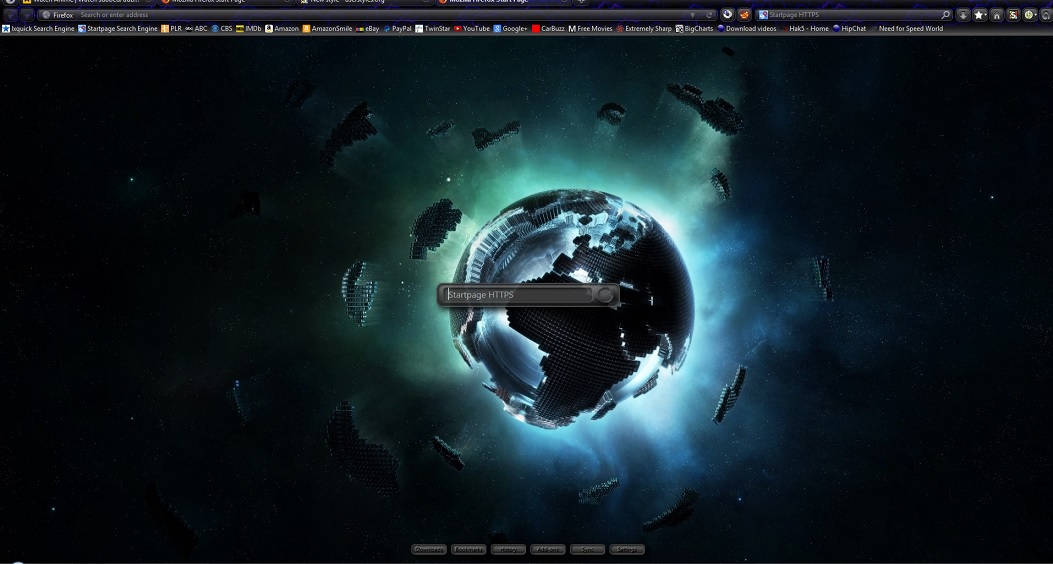
Task: Open the eBay bookmark
Action: (367, 29)
